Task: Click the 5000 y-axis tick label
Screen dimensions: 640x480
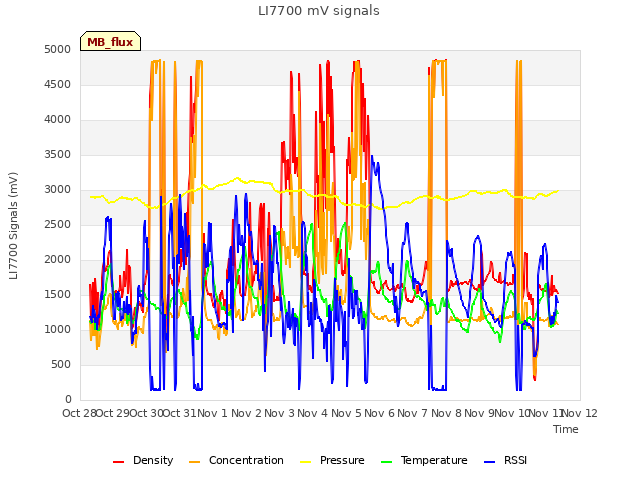Action: (58, 49)
